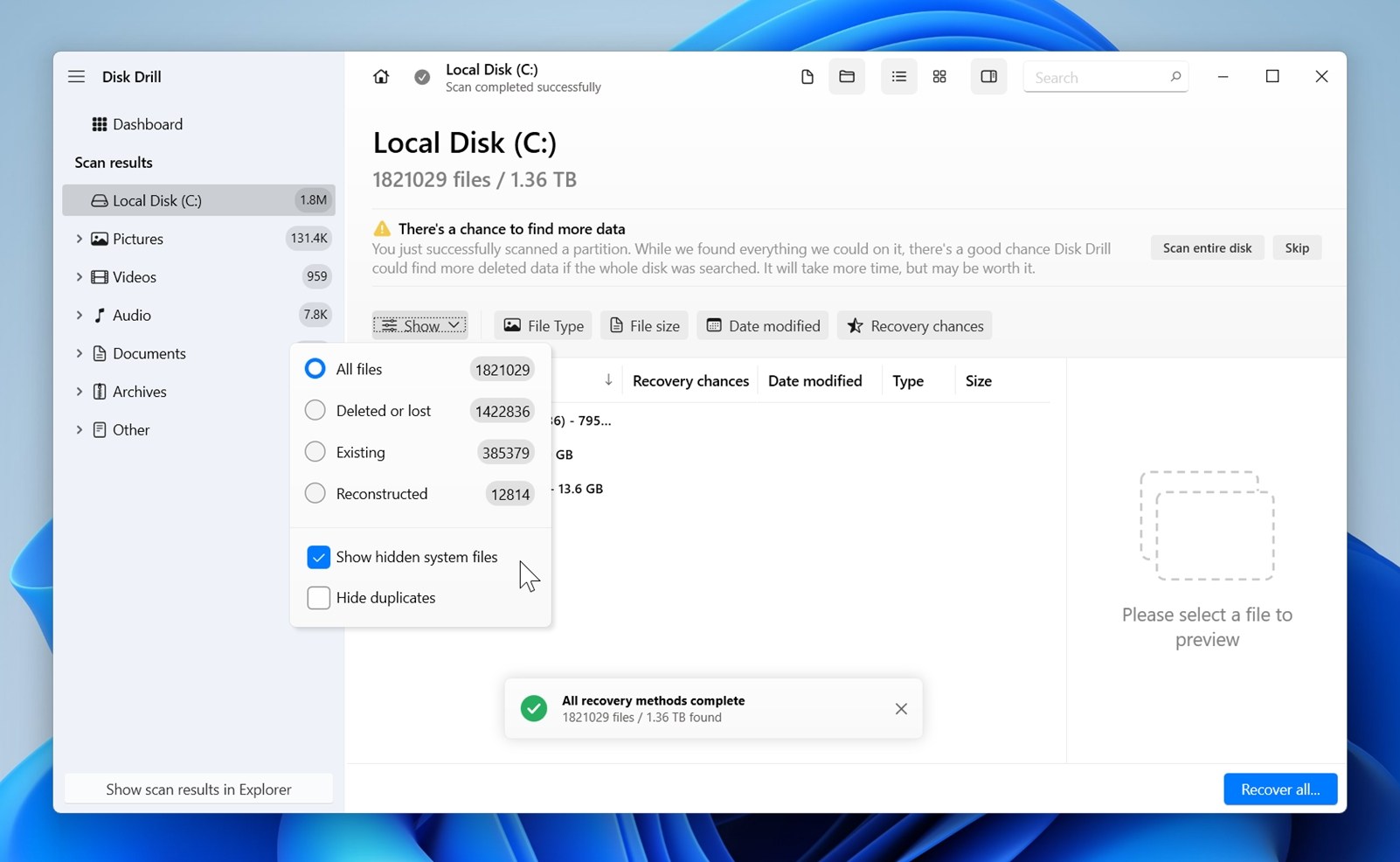
Task: Select the Reconstructed files radio option
Action: pyautogui.click(x=315, y=493)
